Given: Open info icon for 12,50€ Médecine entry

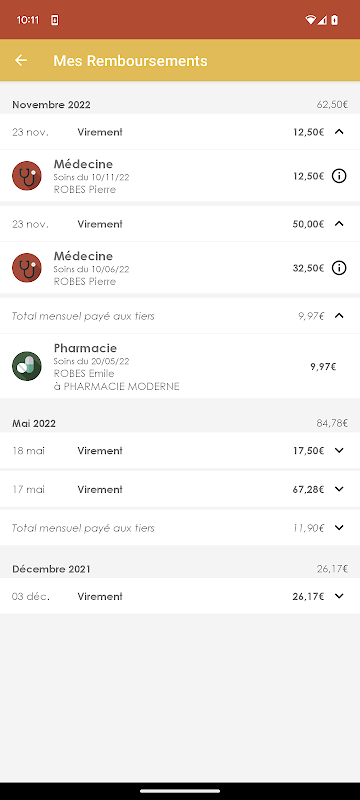Looking at the screenshot, I should point(339,176).
